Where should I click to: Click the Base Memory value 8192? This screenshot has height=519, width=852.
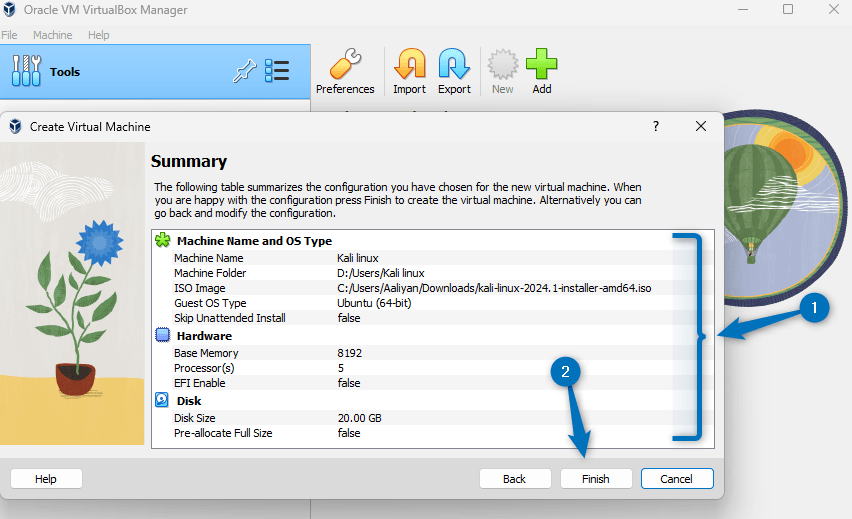349,353
